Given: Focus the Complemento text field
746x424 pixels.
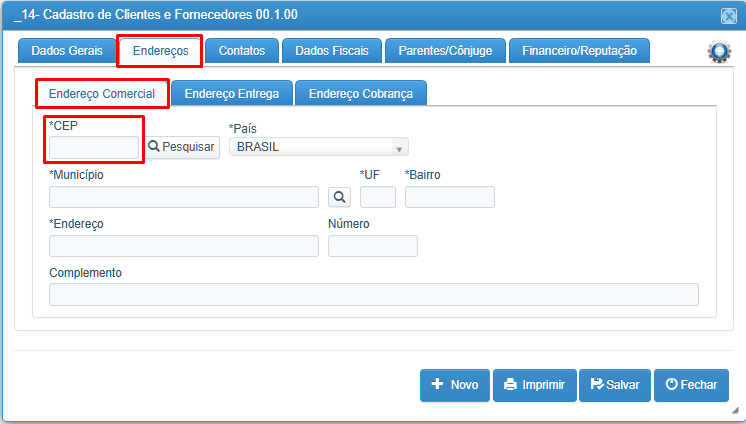Looking at the screenshot, I should pos(374,295).
